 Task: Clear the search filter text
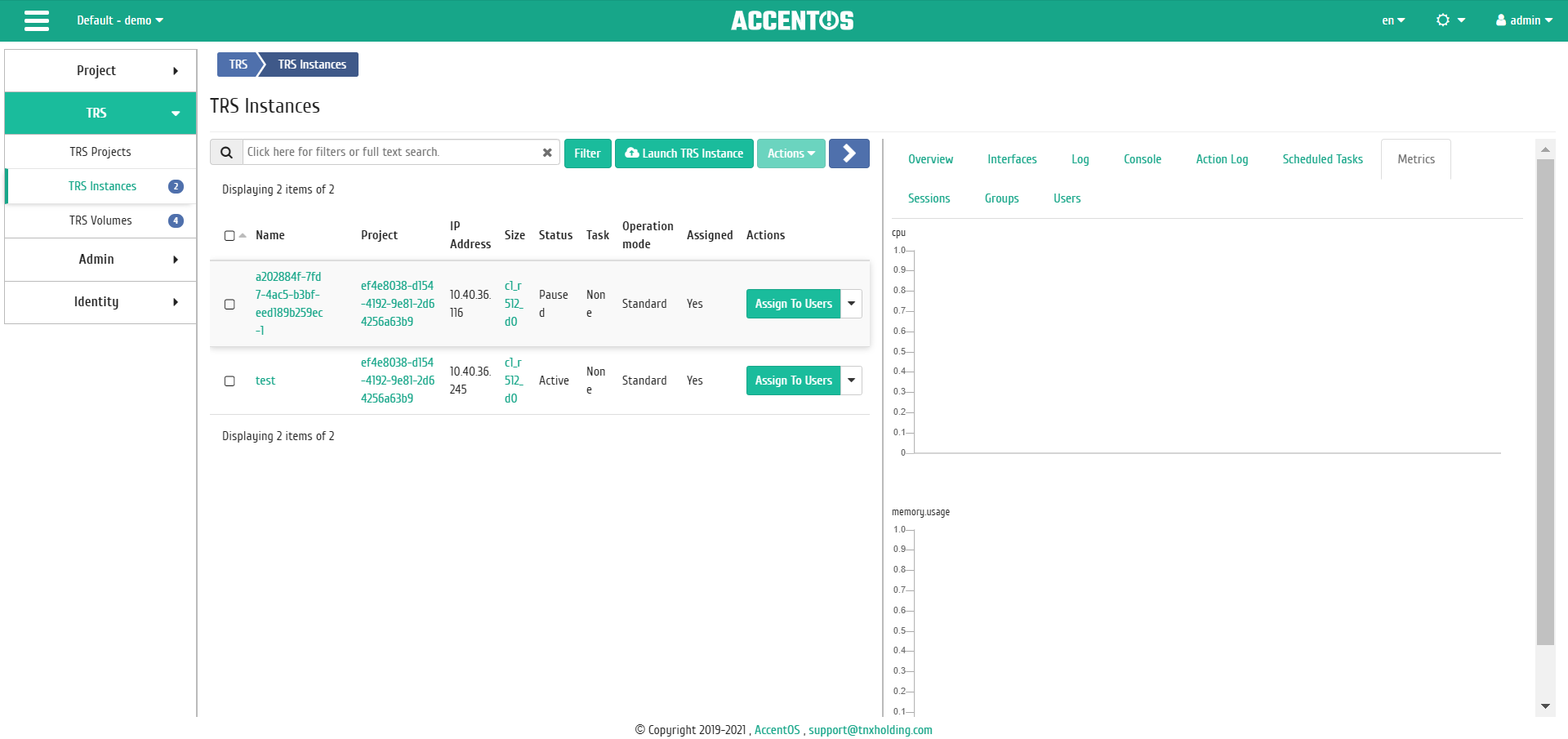point(547,153)
